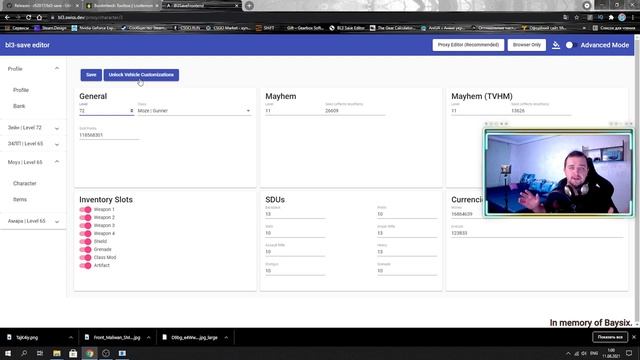Select Proxy Editor (Recommended) mode
640x360 pixels.
(468, 45)
